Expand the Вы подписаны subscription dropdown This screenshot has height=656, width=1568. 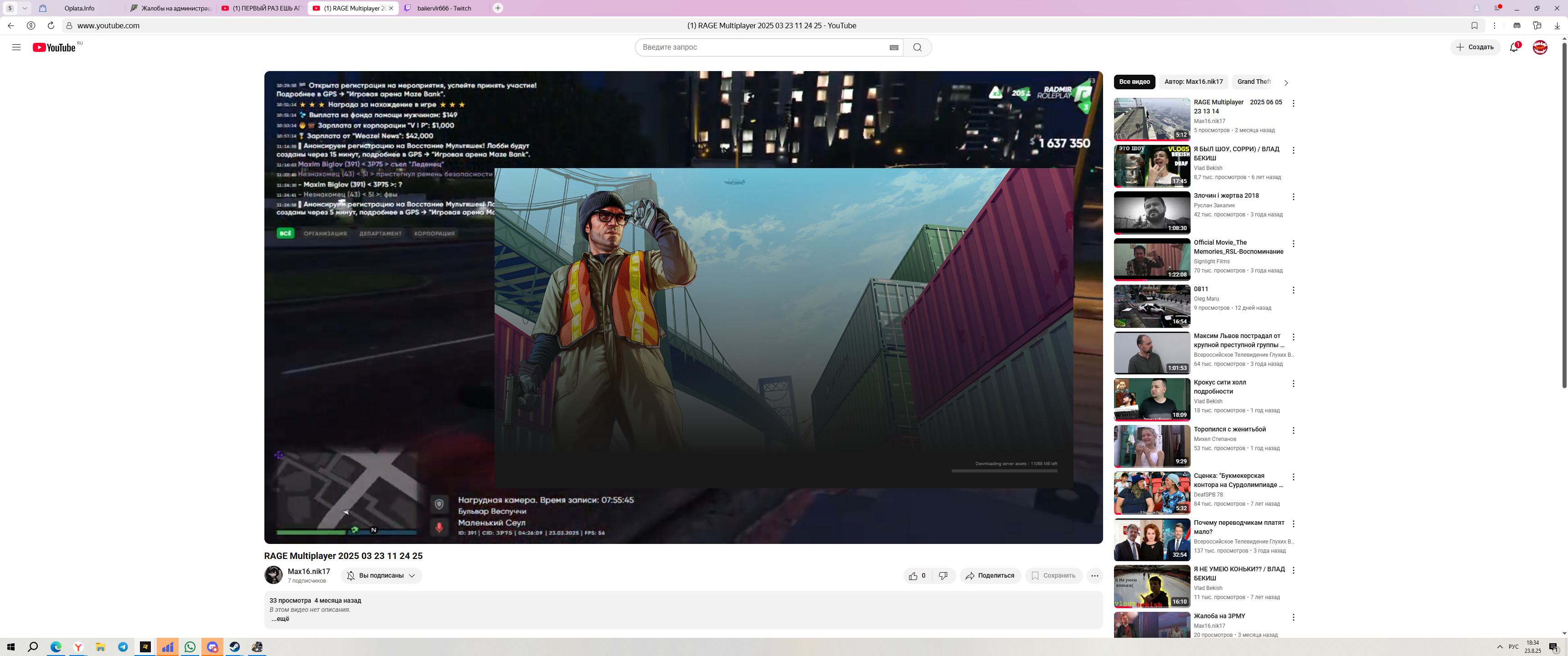(381, 576)
